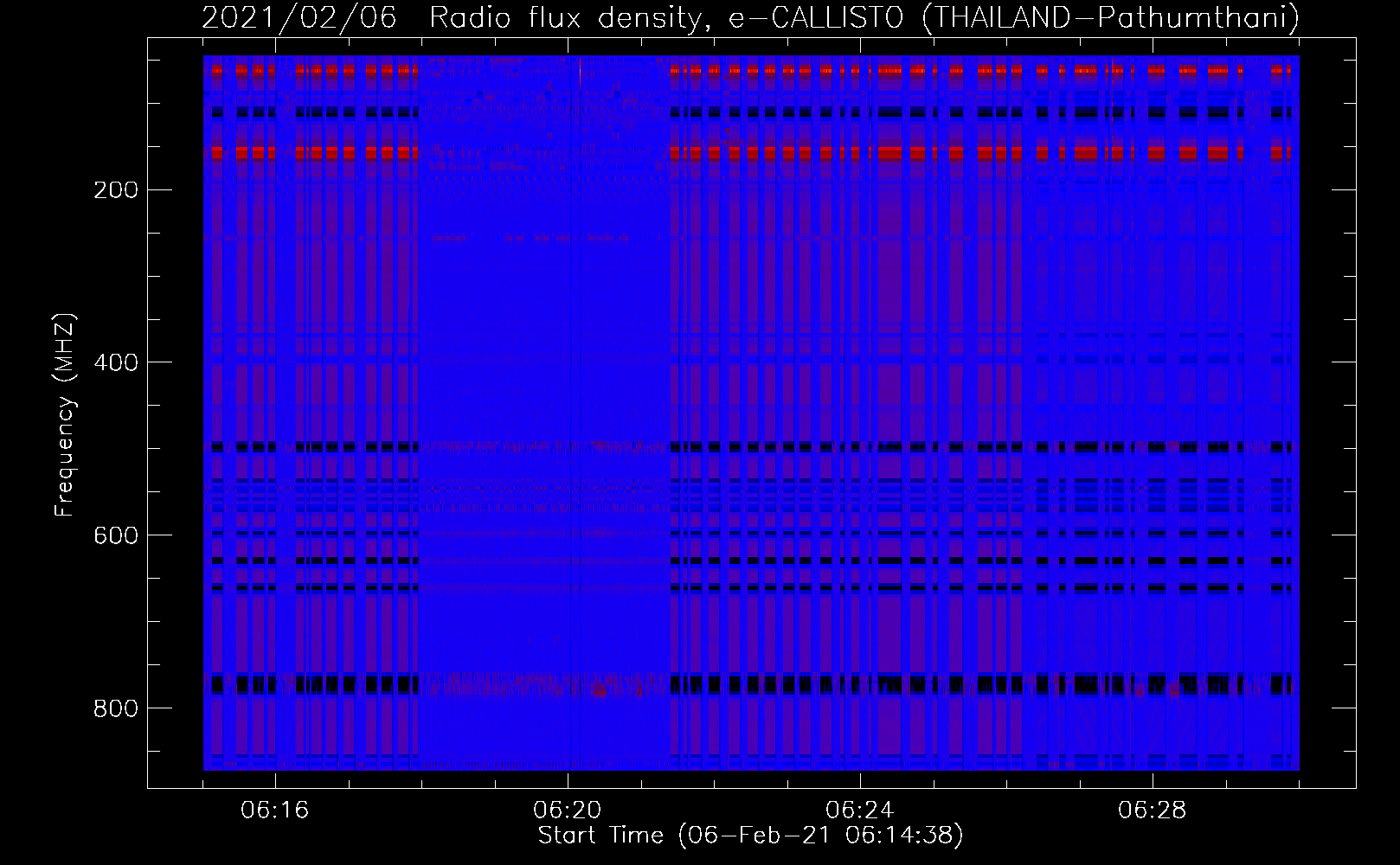Click the 06:24 time tick label
Screen dimensions: 1400x865
click(x=860, y=811)
